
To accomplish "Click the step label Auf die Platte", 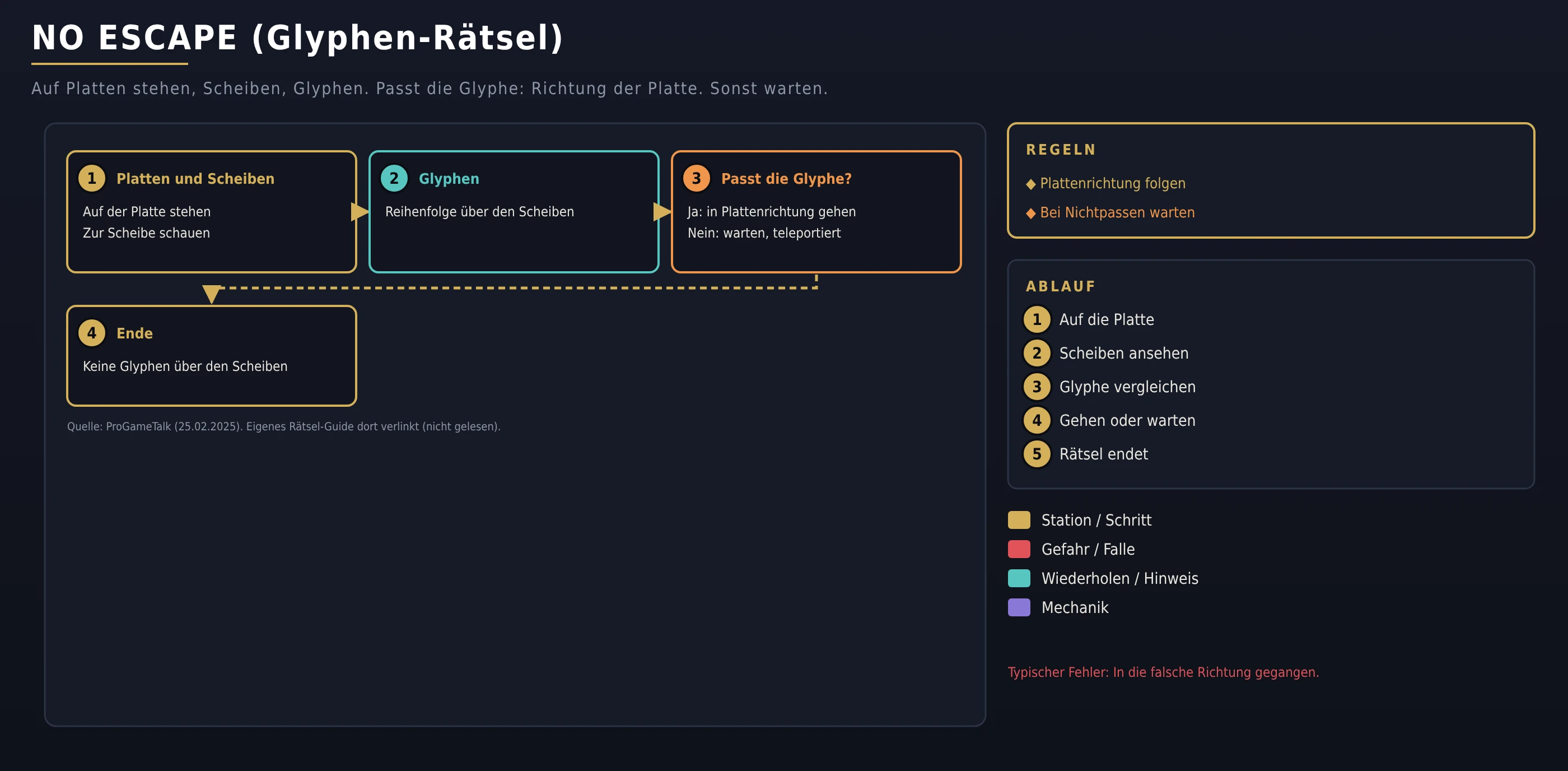I will coord(1107,320).
